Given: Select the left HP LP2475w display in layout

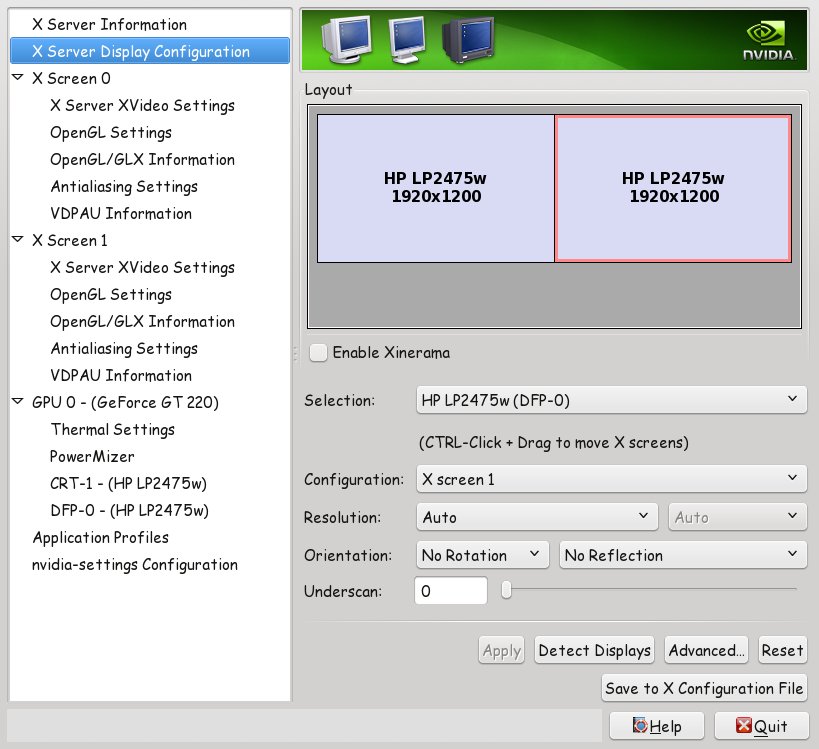Looking at the screenshot, I should [x=435, y=188].
